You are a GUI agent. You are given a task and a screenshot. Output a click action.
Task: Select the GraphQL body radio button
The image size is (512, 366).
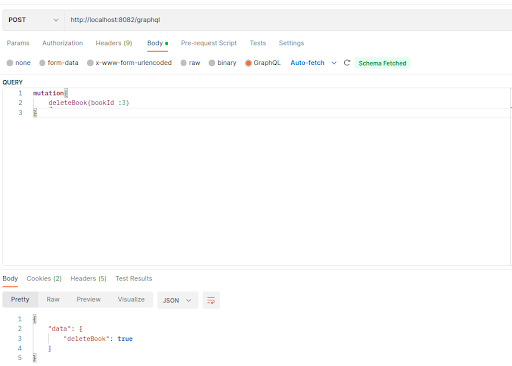tap(248, 63)
